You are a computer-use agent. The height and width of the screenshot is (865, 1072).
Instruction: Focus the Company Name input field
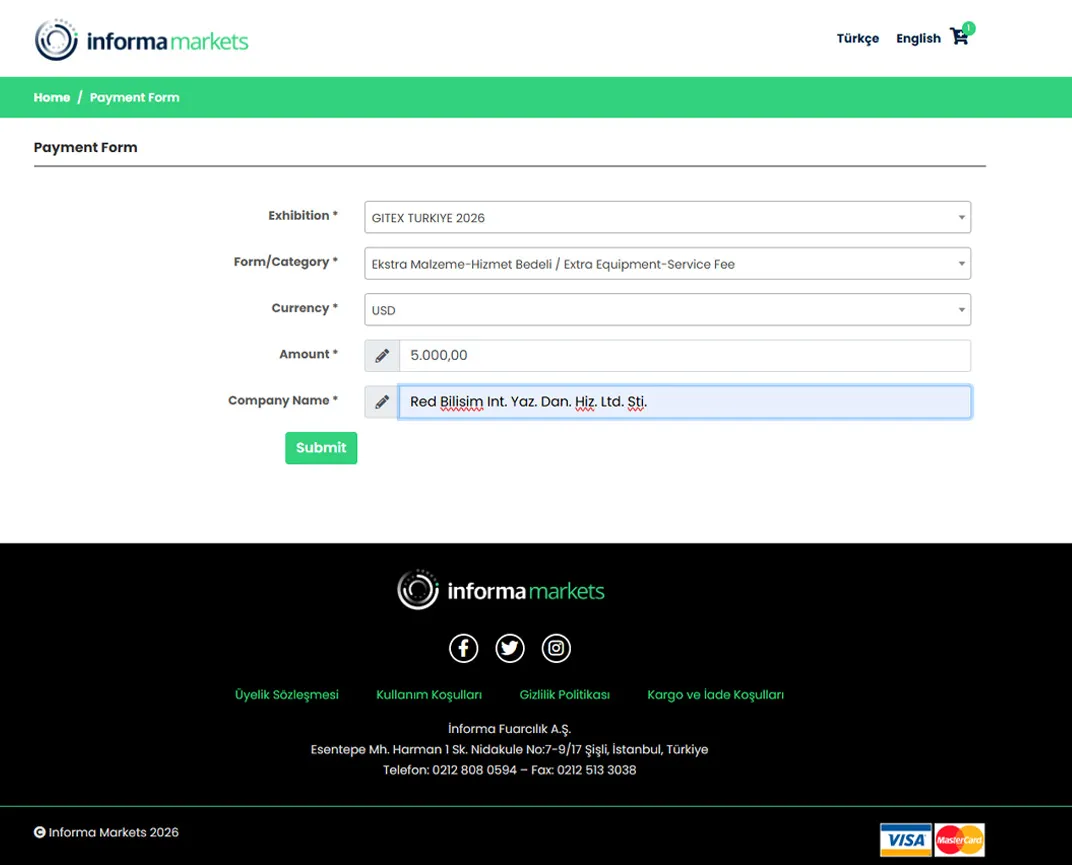[x=685, y=402]
